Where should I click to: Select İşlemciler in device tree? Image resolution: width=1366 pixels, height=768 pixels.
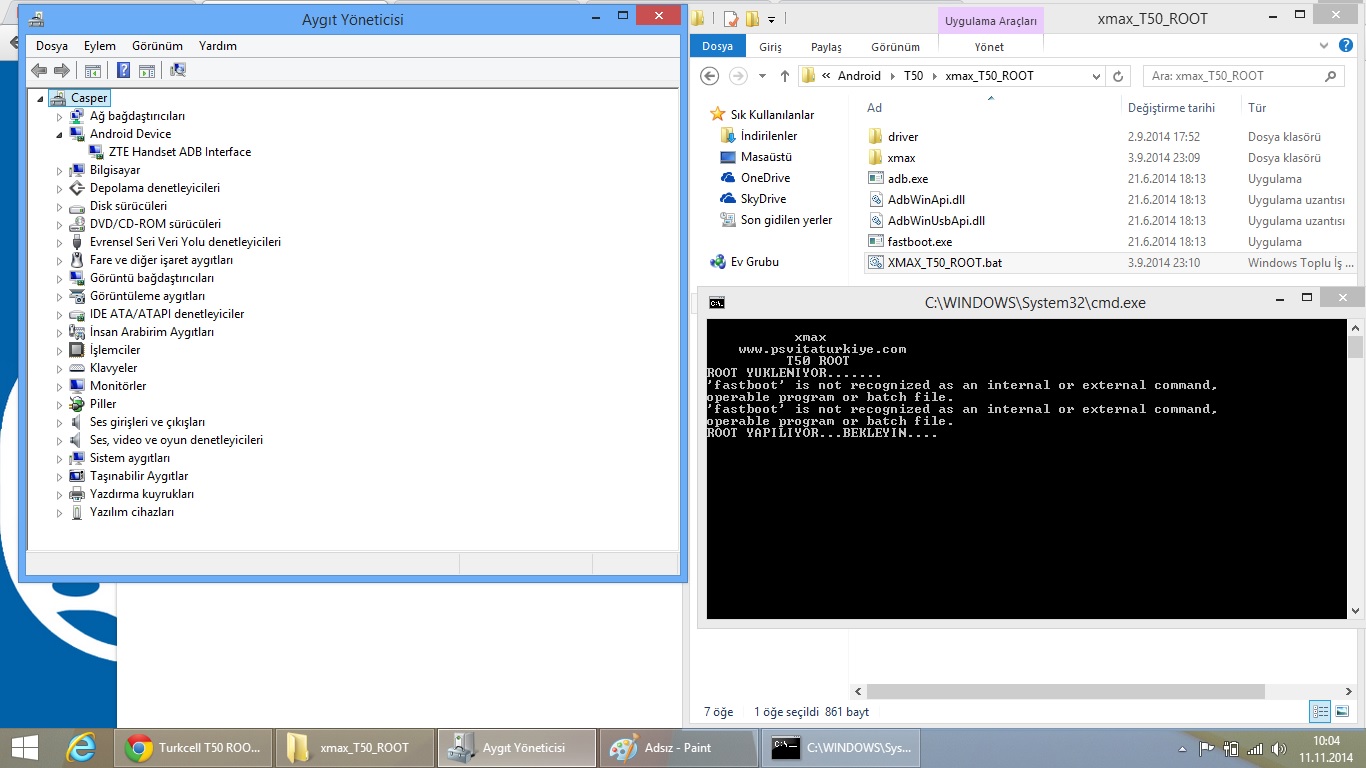pos(115,350)
